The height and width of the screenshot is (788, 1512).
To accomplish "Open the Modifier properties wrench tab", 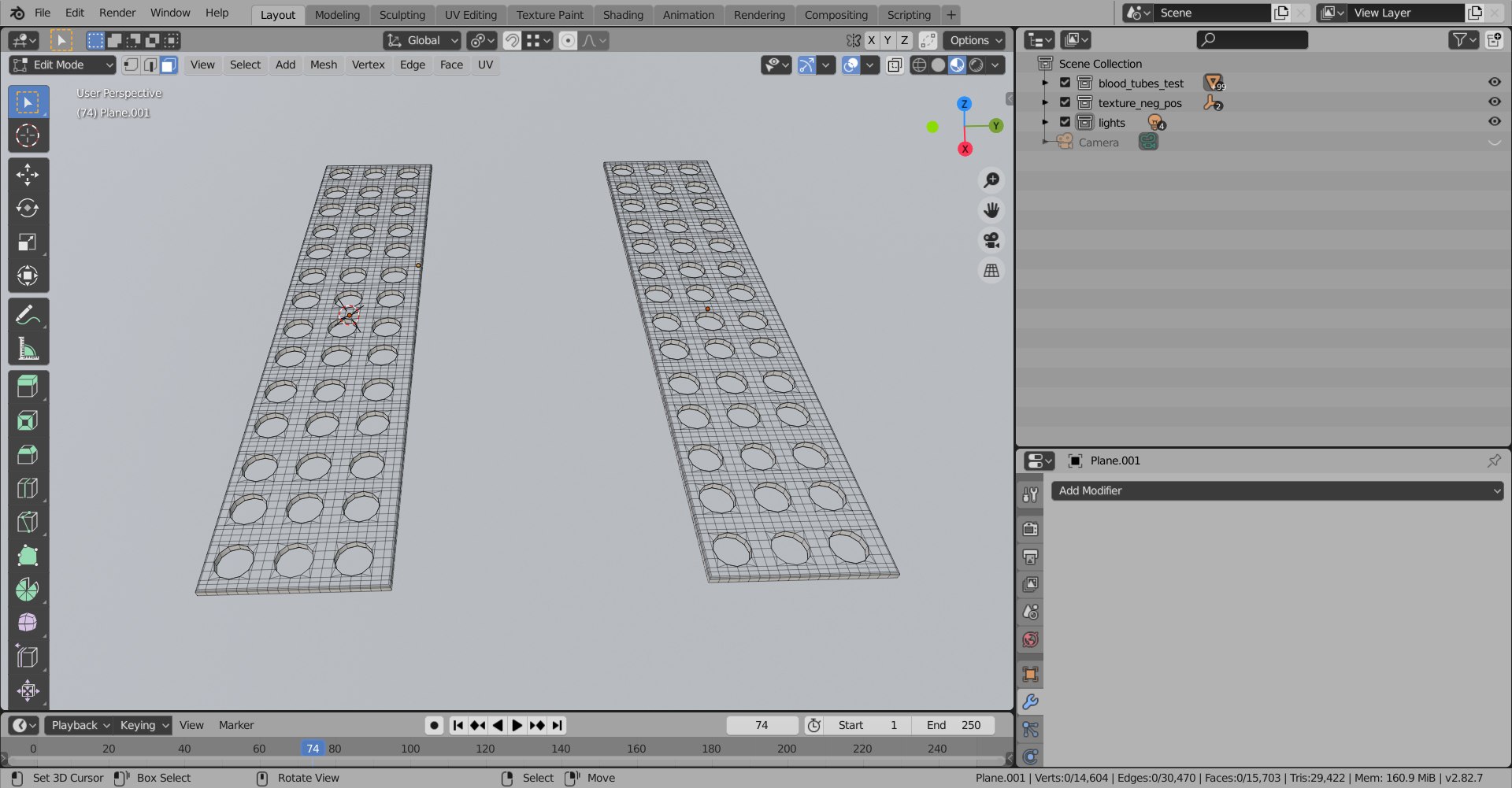I will click(1030, 702).
